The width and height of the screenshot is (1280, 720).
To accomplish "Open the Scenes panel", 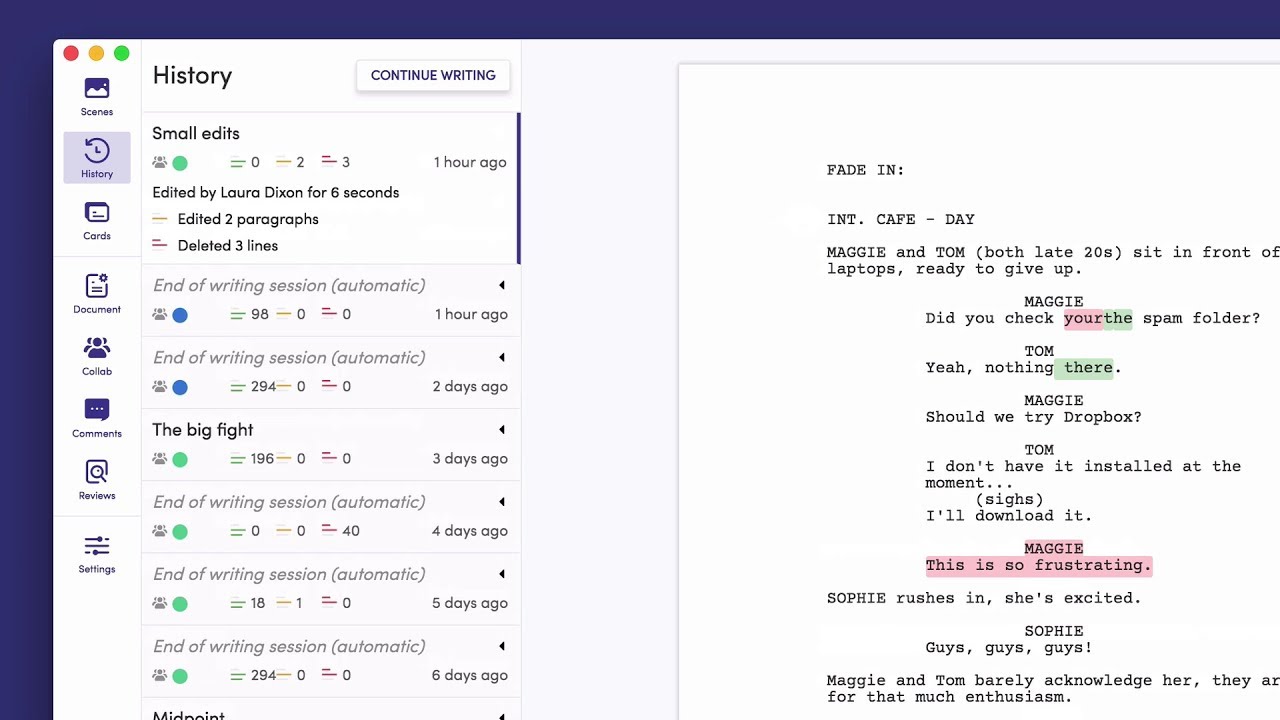I will pyautogui.click(x=96, y=95).
